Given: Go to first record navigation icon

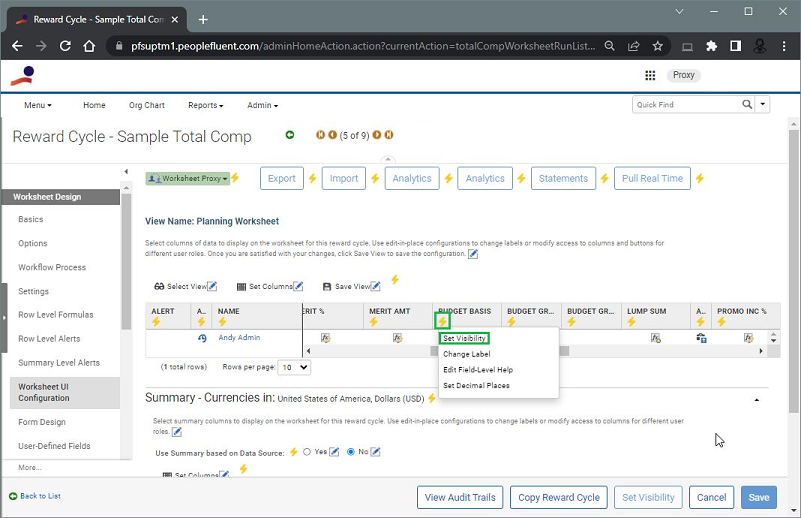Looking at the screenshot, I should [x=320, y=135].
